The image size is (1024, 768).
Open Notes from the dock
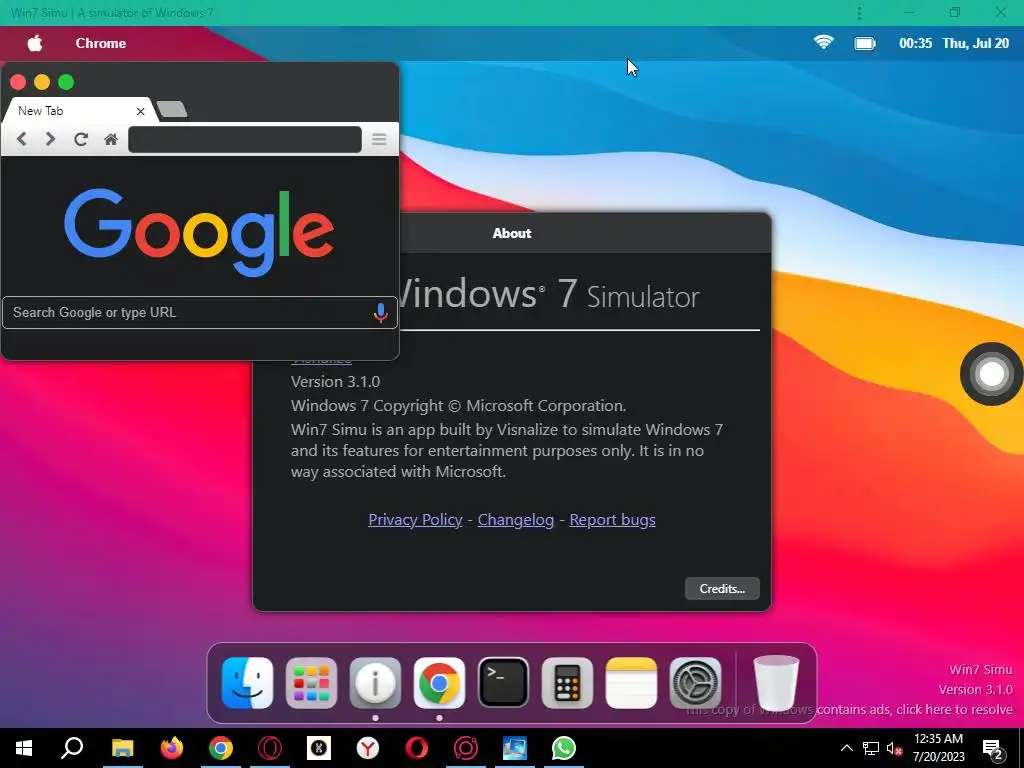pyautogui.click(x=632, y=683)
